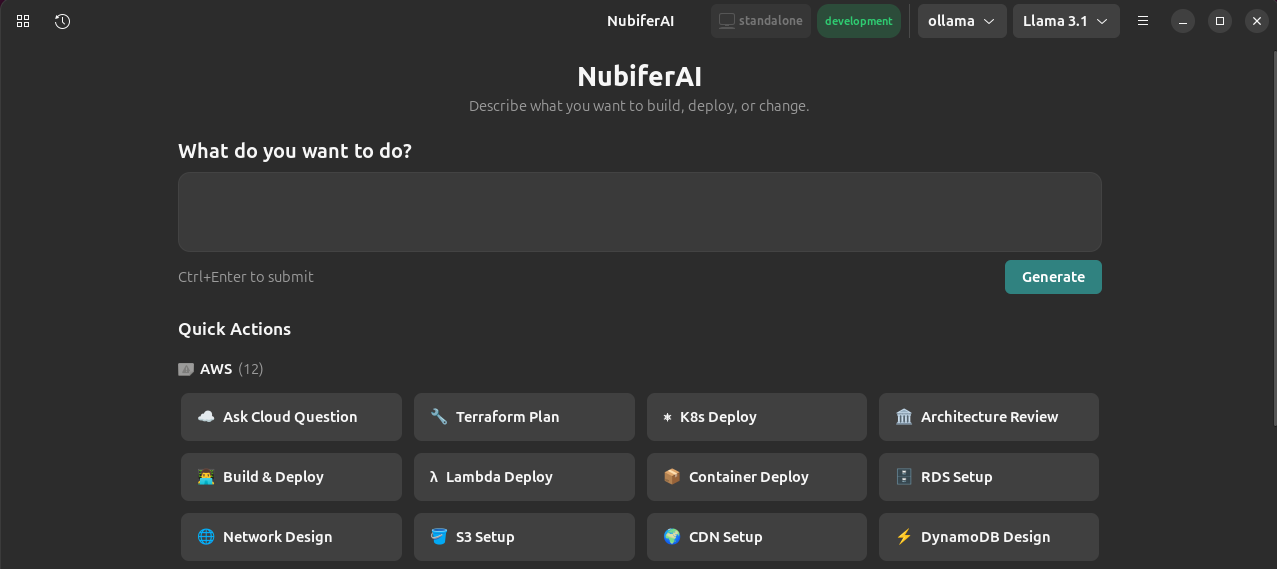Click the 'Quick Actions' heading
Viewport: 1277px width, 569px height.
235,329
